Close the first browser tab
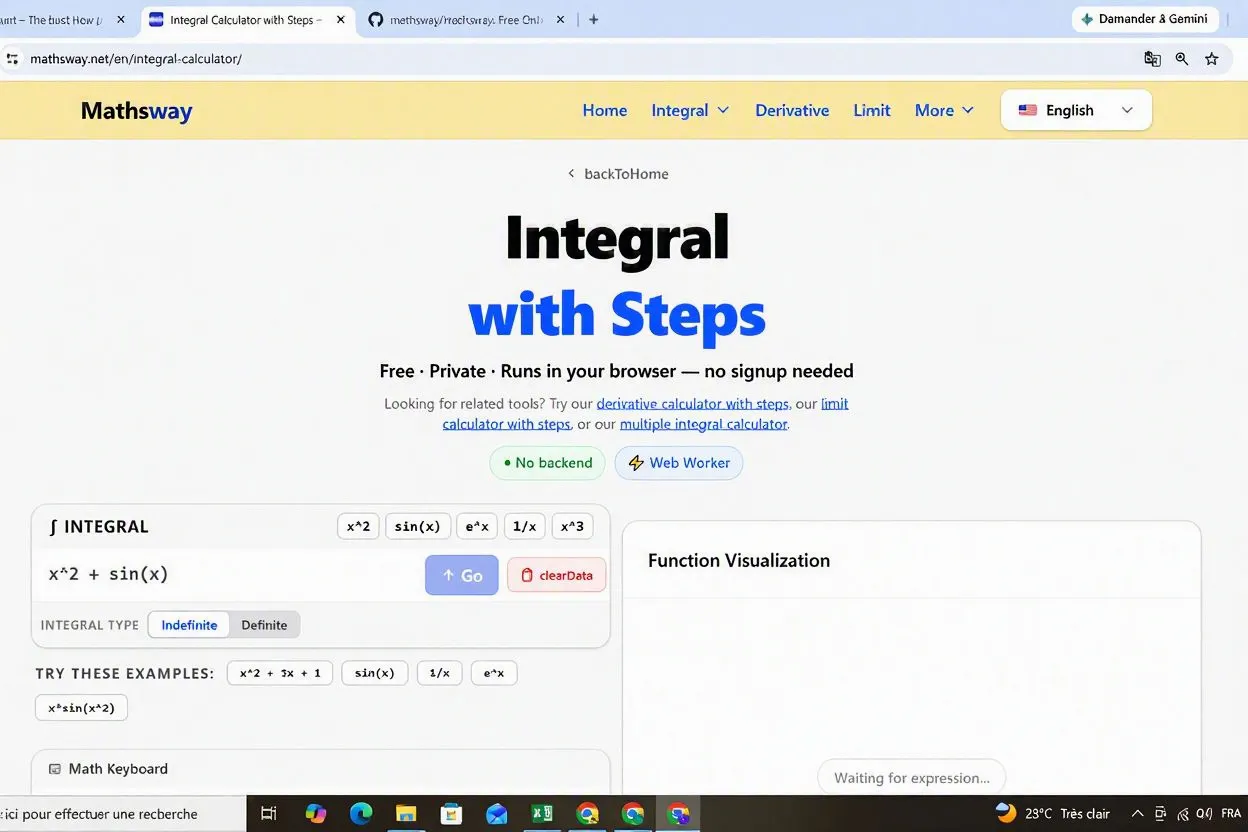Viewport: 1248px width, 832px height. pos(121,19)
